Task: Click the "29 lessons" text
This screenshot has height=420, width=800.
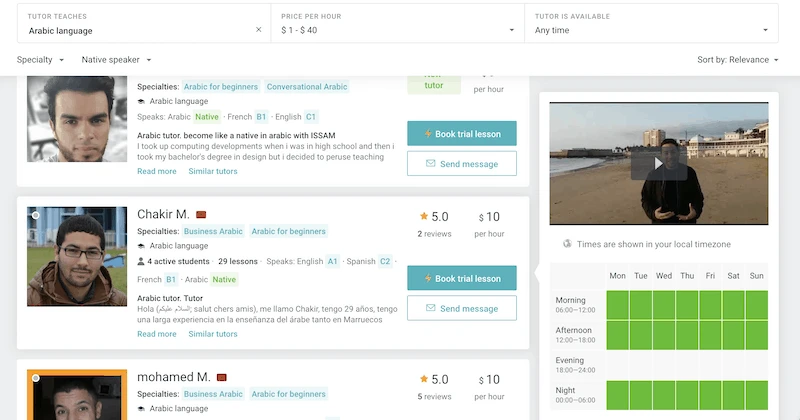Action: pos(238,261)
